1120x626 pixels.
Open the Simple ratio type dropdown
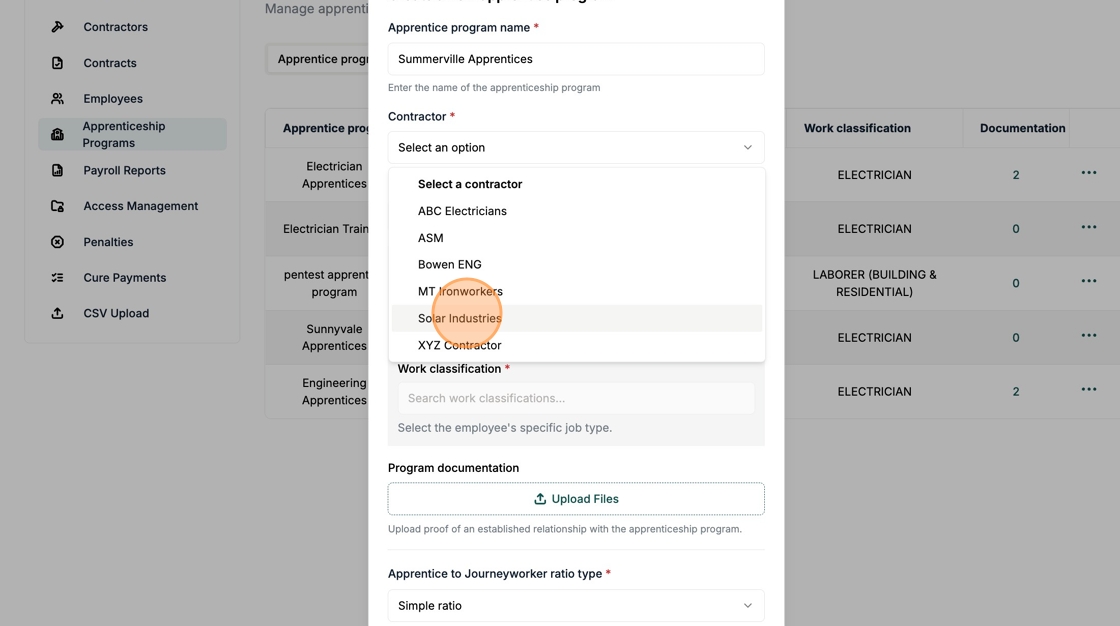pos(576,605)
